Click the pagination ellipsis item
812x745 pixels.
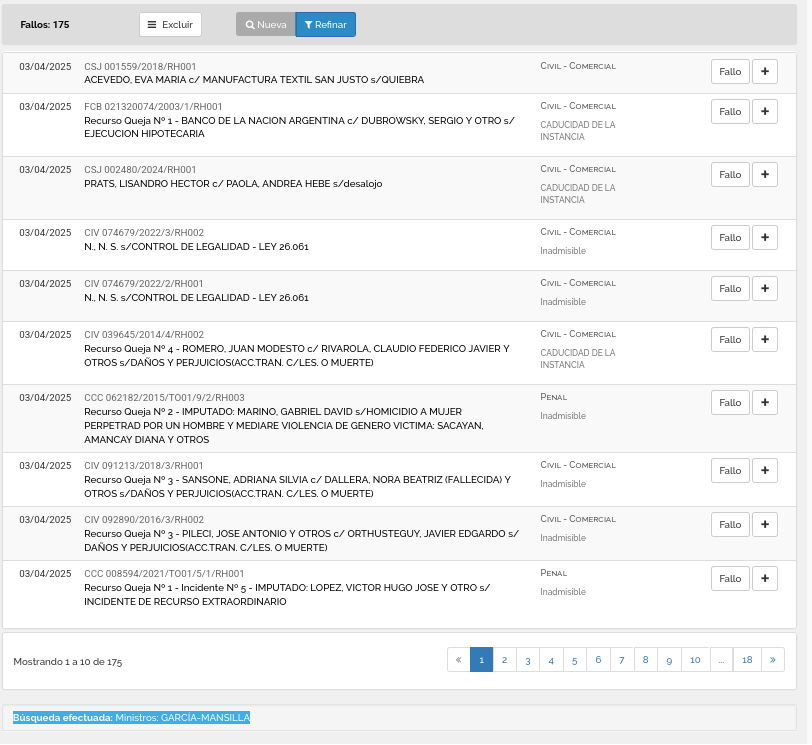(x=721, y=660)
